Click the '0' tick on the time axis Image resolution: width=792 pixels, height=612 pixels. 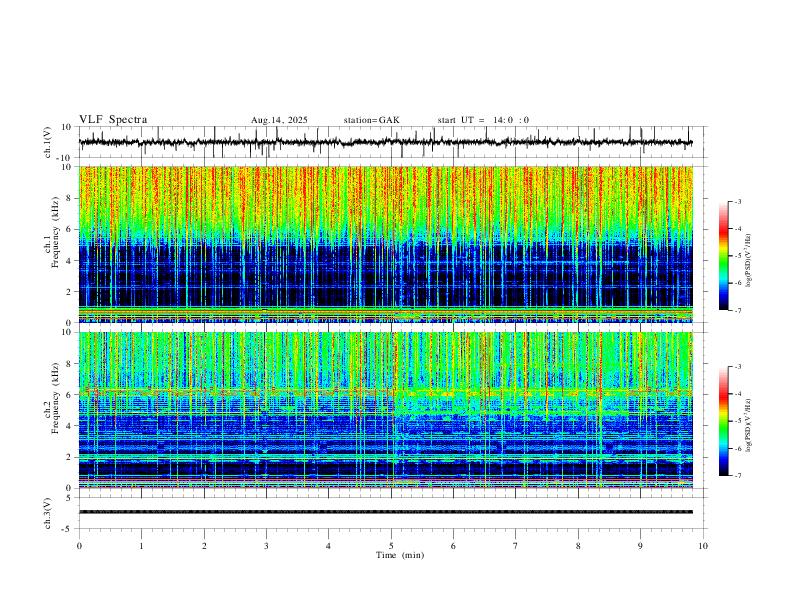click(79, 546)
